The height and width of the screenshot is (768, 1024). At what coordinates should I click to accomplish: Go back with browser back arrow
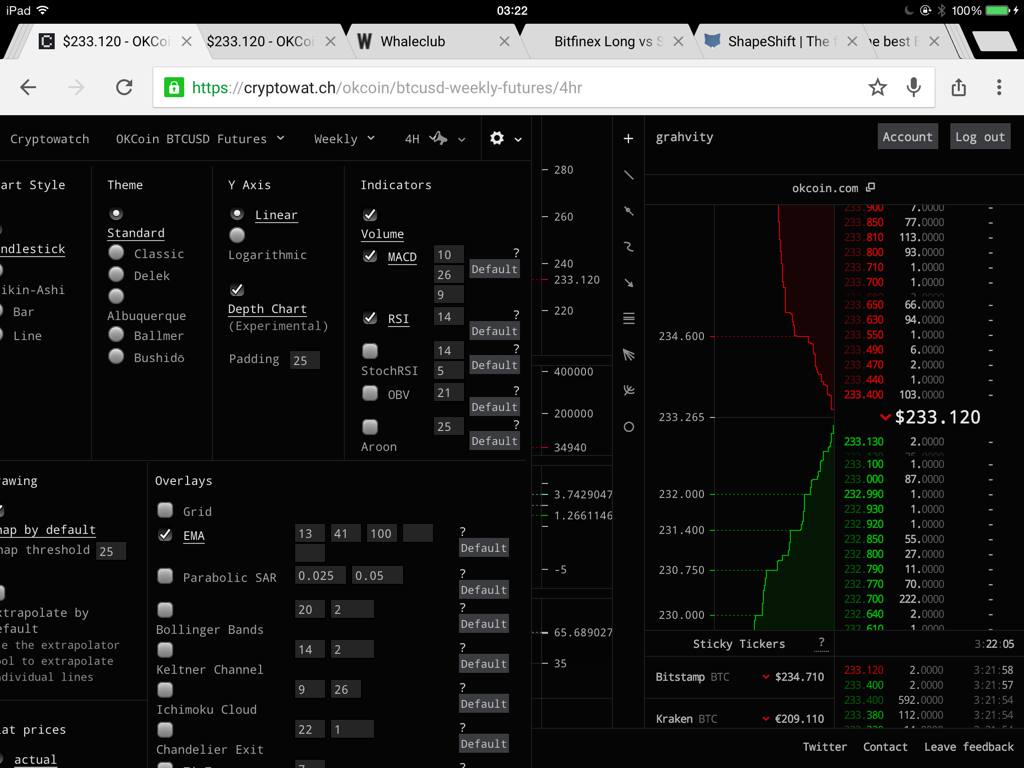(x=28, y=87)
